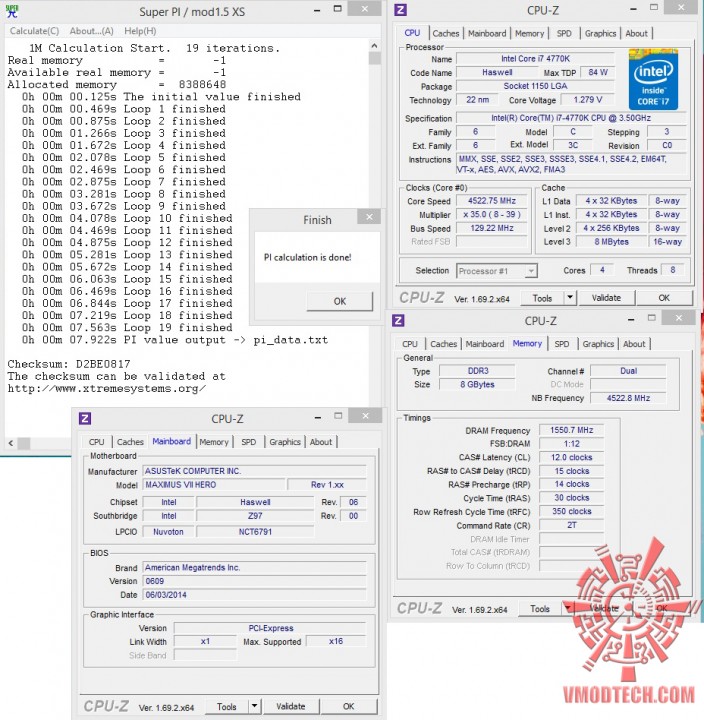Select Caches tab in Memory CPU-Z window
Image resolution: width=704 pixels, height=720 pixels.
(443, 343)
